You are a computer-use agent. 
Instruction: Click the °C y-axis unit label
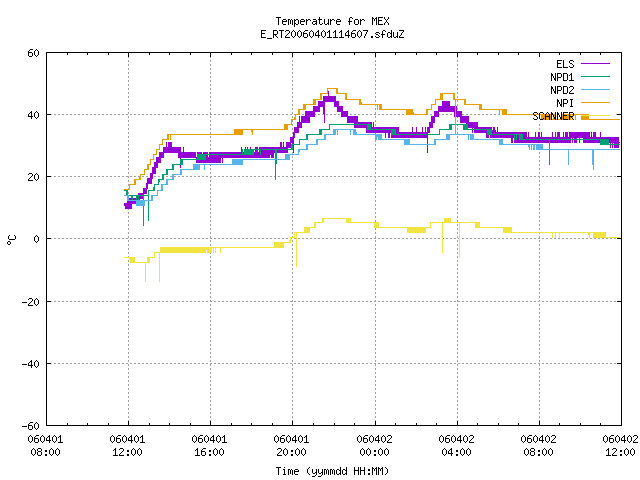pyautogui.click(x=11, y=240)
